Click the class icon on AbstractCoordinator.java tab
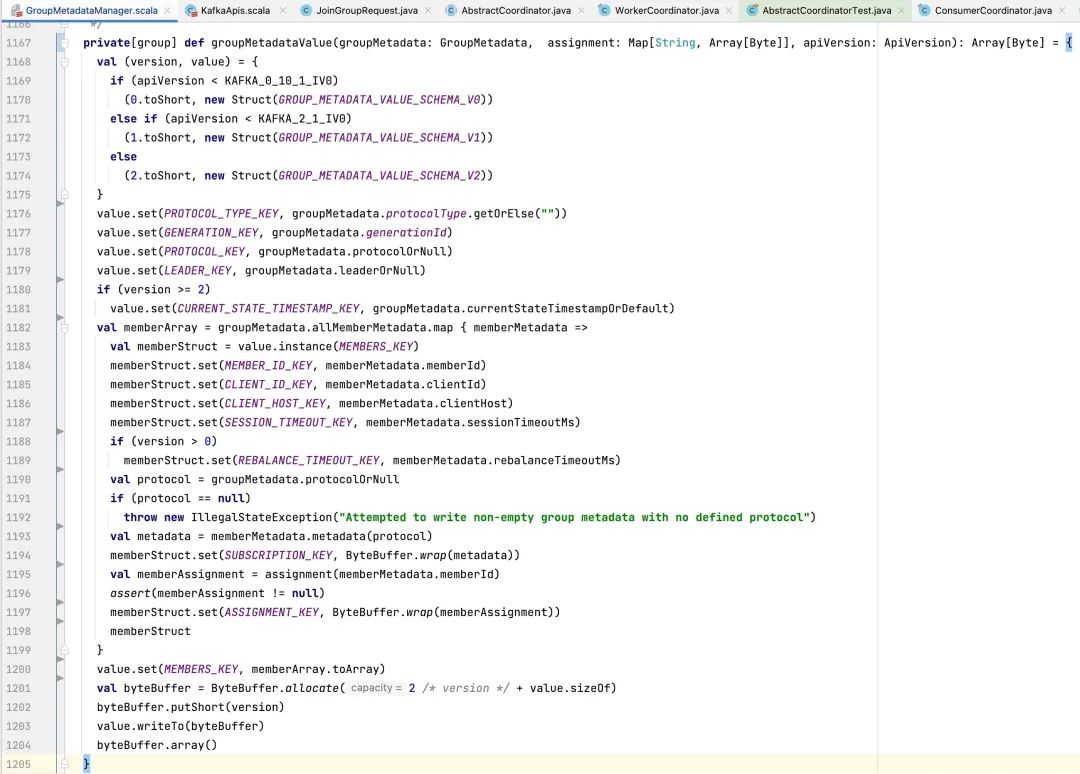The height and width of the screenshot is (774, 1080). point(451,10)
